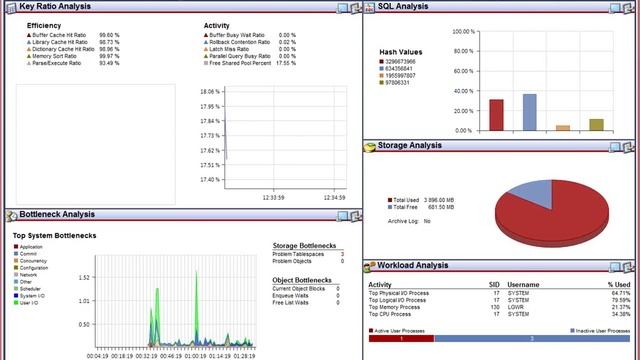640x360 pixels.
Task: Click the olive bar in SQL Analysis chart
Action: tap(596, 125)
